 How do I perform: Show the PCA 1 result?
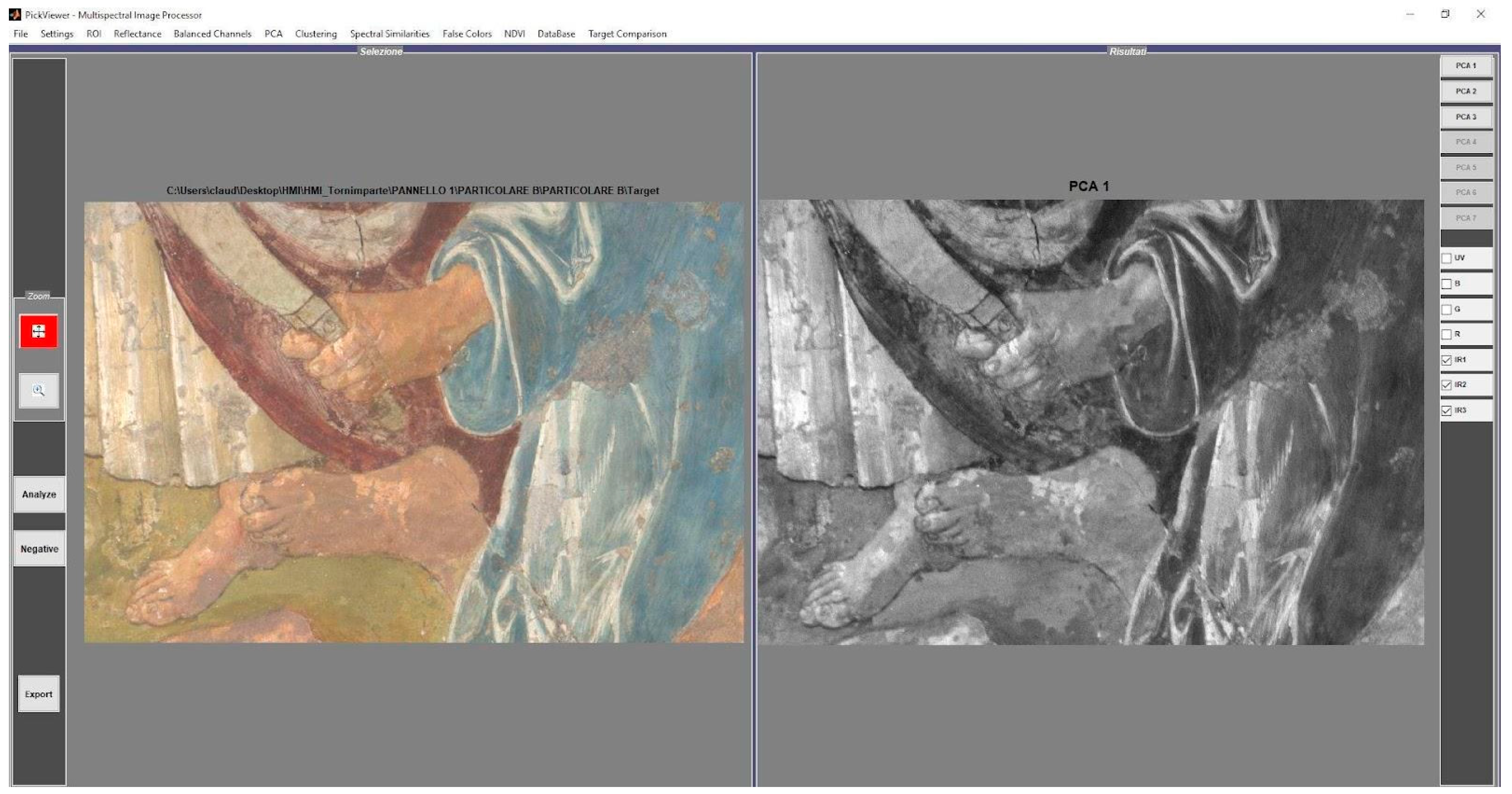click(1466, 66)
